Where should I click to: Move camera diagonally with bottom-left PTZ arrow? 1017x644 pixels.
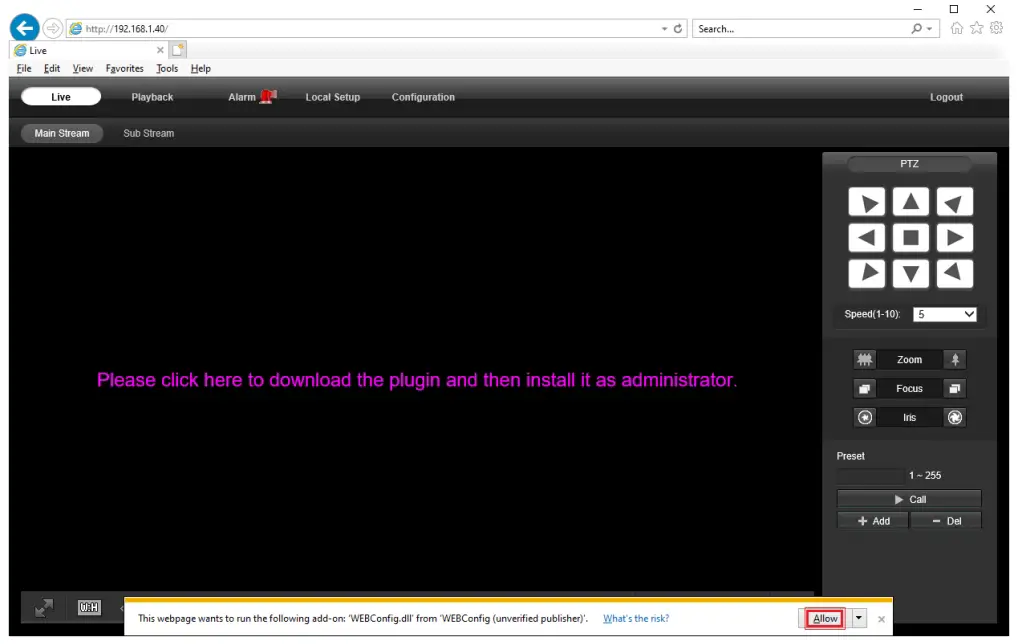coord(867,274)
